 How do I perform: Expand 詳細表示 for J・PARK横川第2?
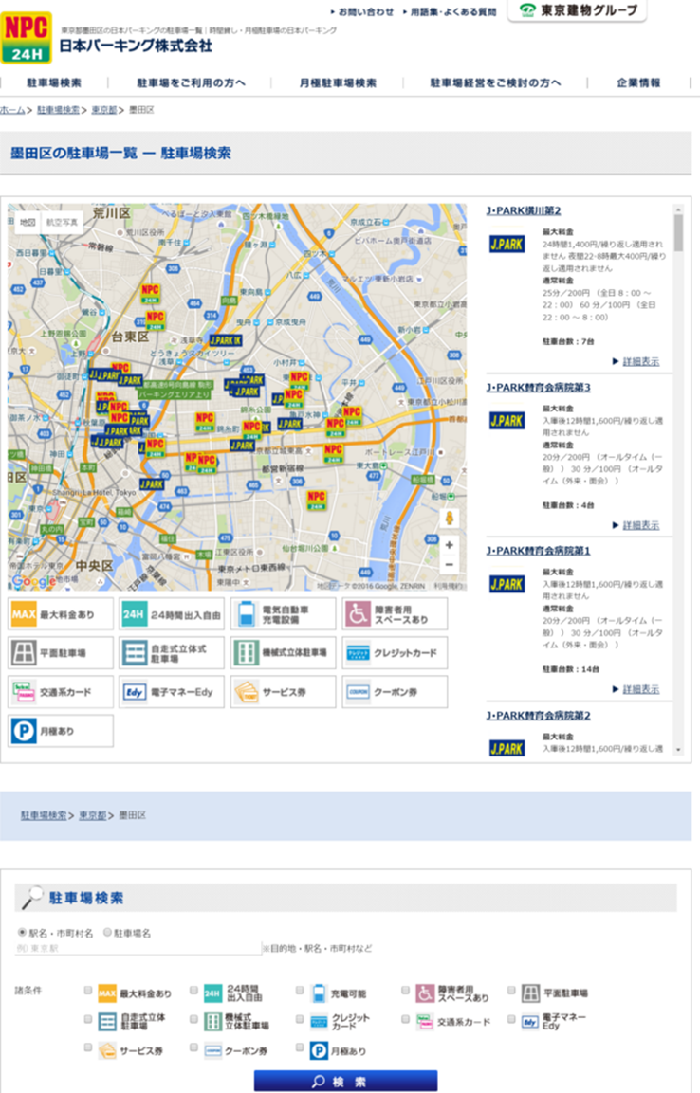641,361
